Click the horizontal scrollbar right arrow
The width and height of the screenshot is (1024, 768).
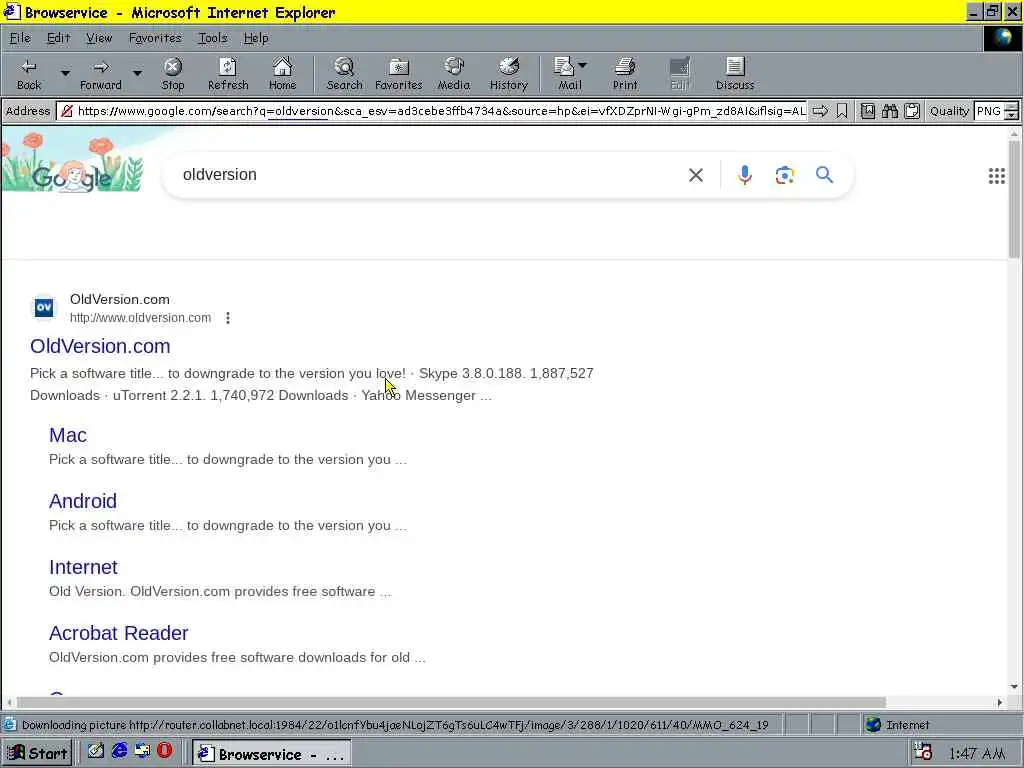click(999, 703)
